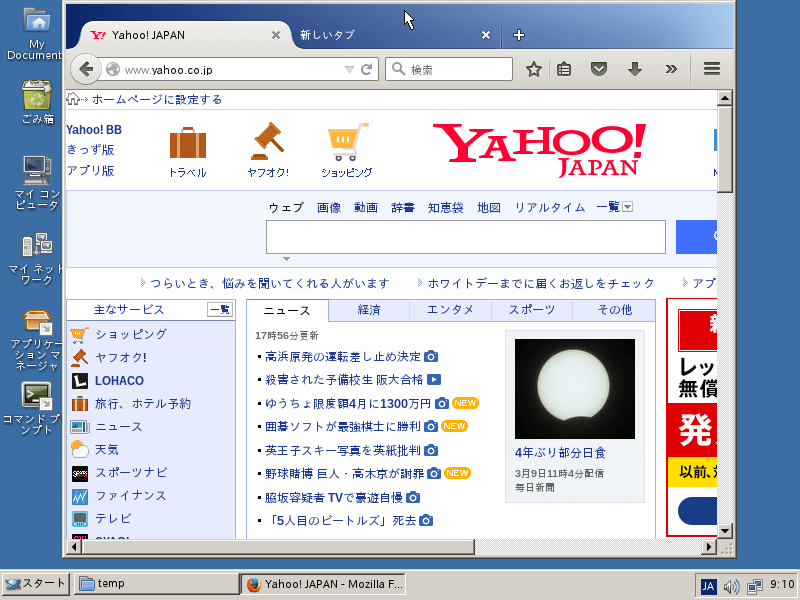Open the Firefox hamburger menu
The image size is (800, 600).
click(712, 69)
